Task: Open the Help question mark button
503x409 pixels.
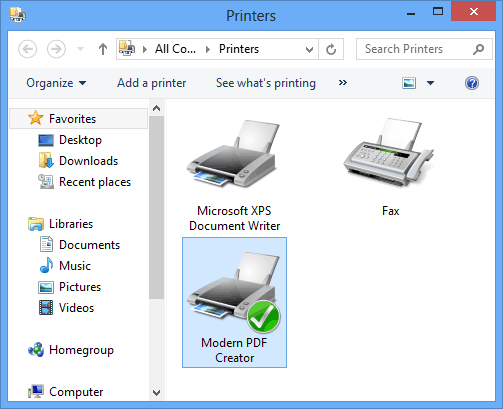Action: pyautogui.click(x=472, y=83)
